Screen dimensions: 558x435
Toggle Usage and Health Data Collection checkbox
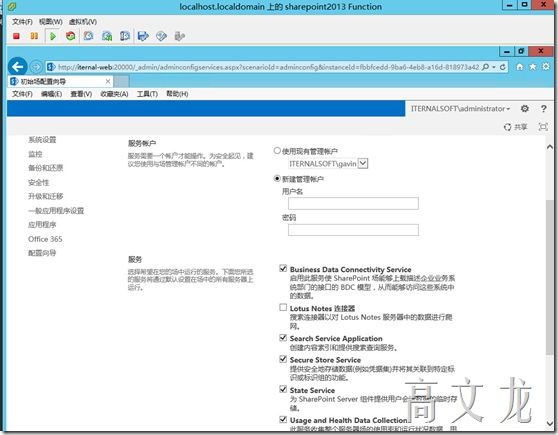click(x=283, y=419)
